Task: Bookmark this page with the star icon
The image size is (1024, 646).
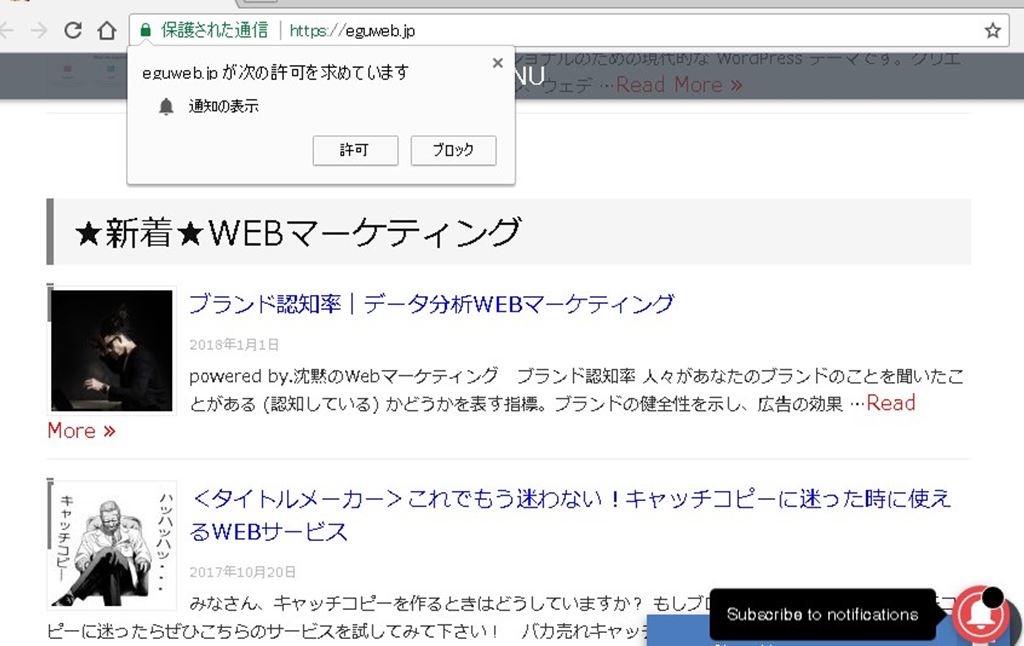Action: pos(992,31)
